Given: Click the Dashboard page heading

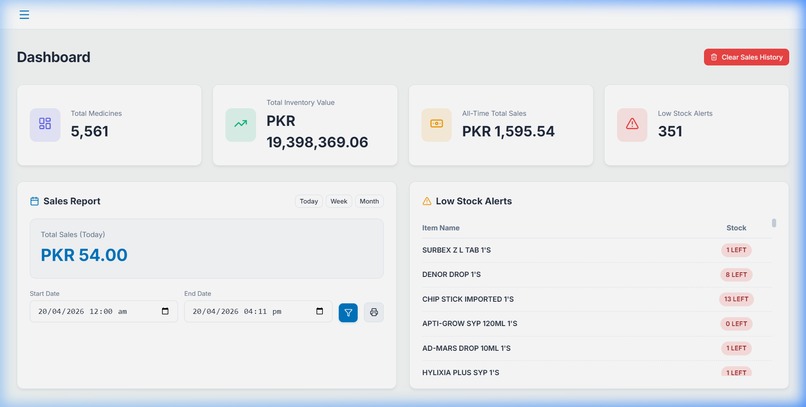Looking at the screenshot, I should pos(53,57).
